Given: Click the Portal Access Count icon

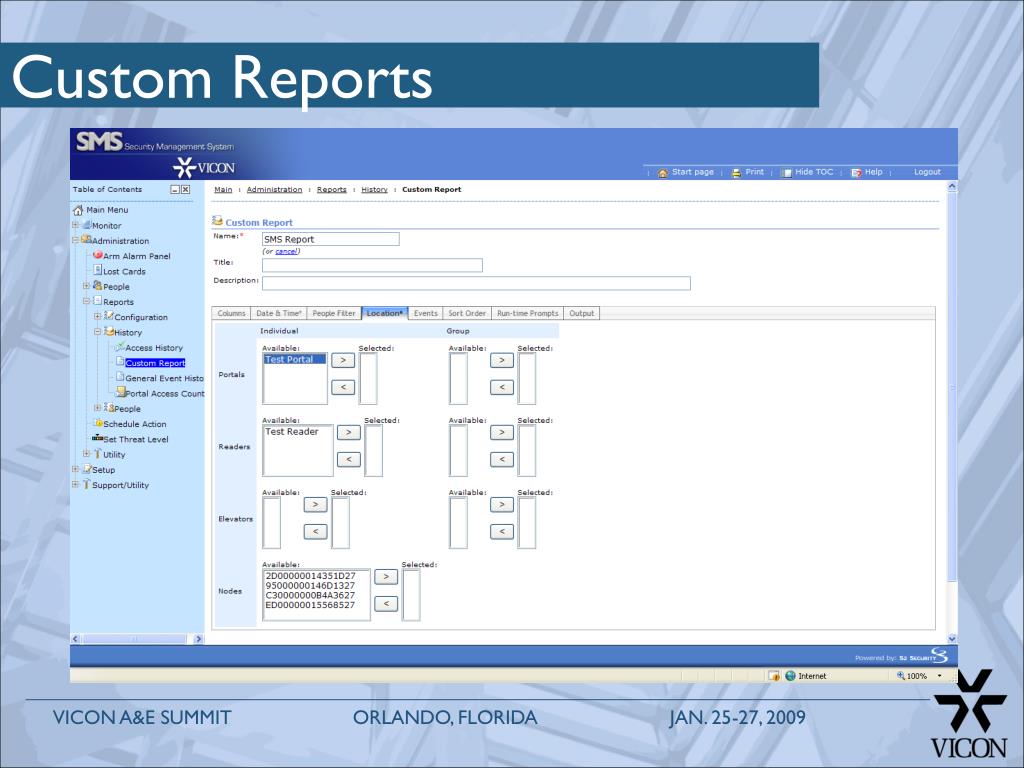Looking at the screenshot, I should coord(120,392).
